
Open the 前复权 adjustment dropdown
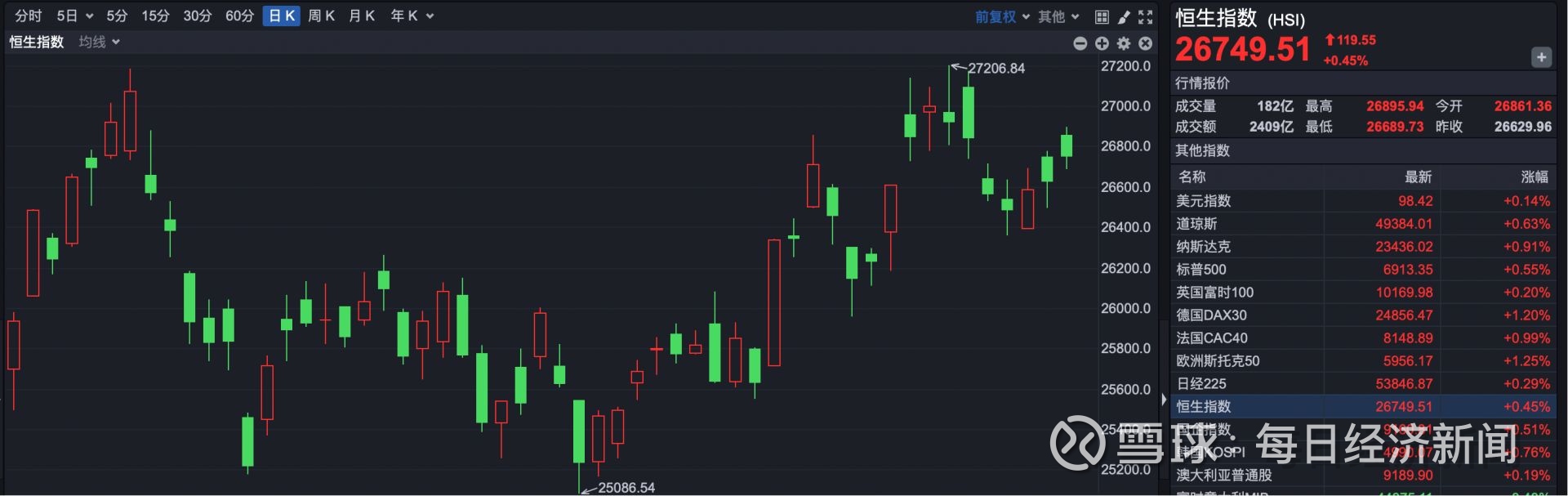[x=1002, y=16]
